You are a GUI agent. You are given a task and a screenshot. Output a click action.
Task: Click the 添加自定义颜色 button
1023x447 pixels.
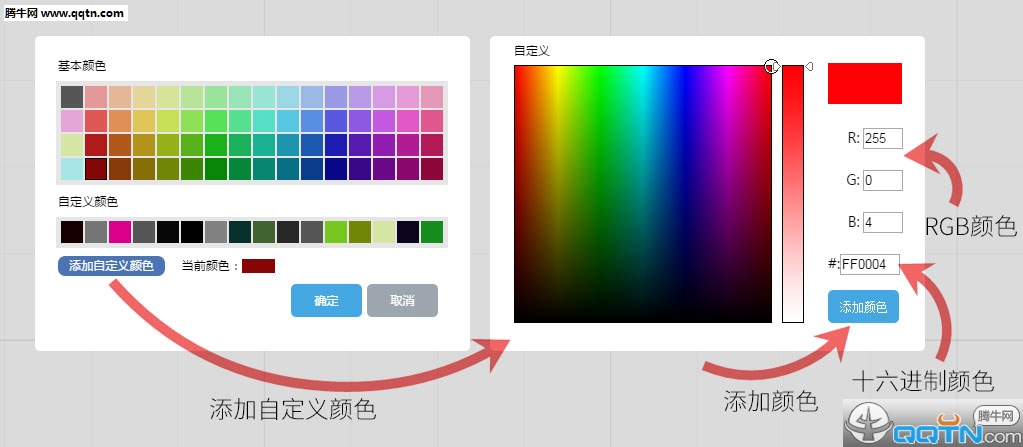coord(111,266)
